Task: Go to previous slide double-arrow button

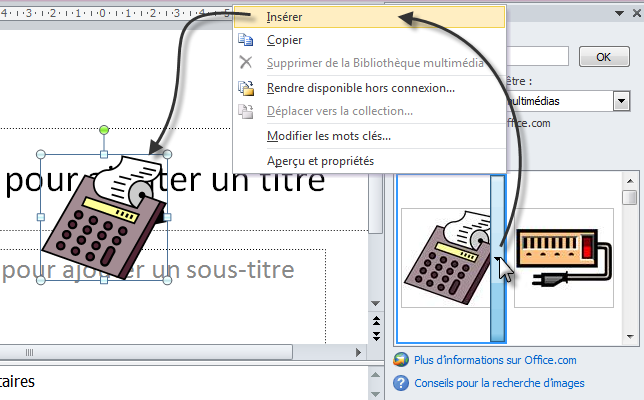Action: pos(376,321)
